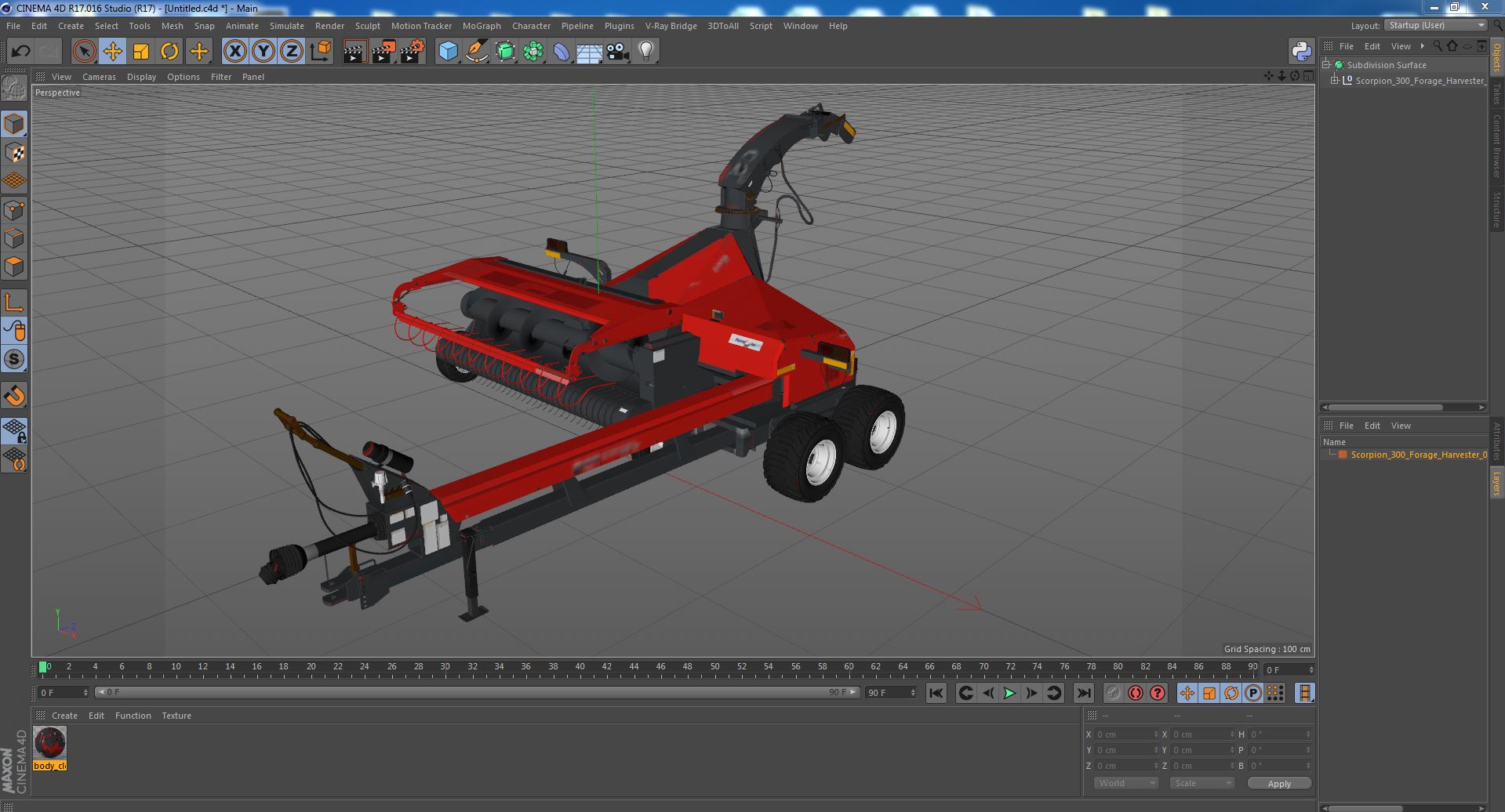Toggle Tweak mode mouse icon
The height and width of the screenshot is (812, 1505).
[14, 331]
